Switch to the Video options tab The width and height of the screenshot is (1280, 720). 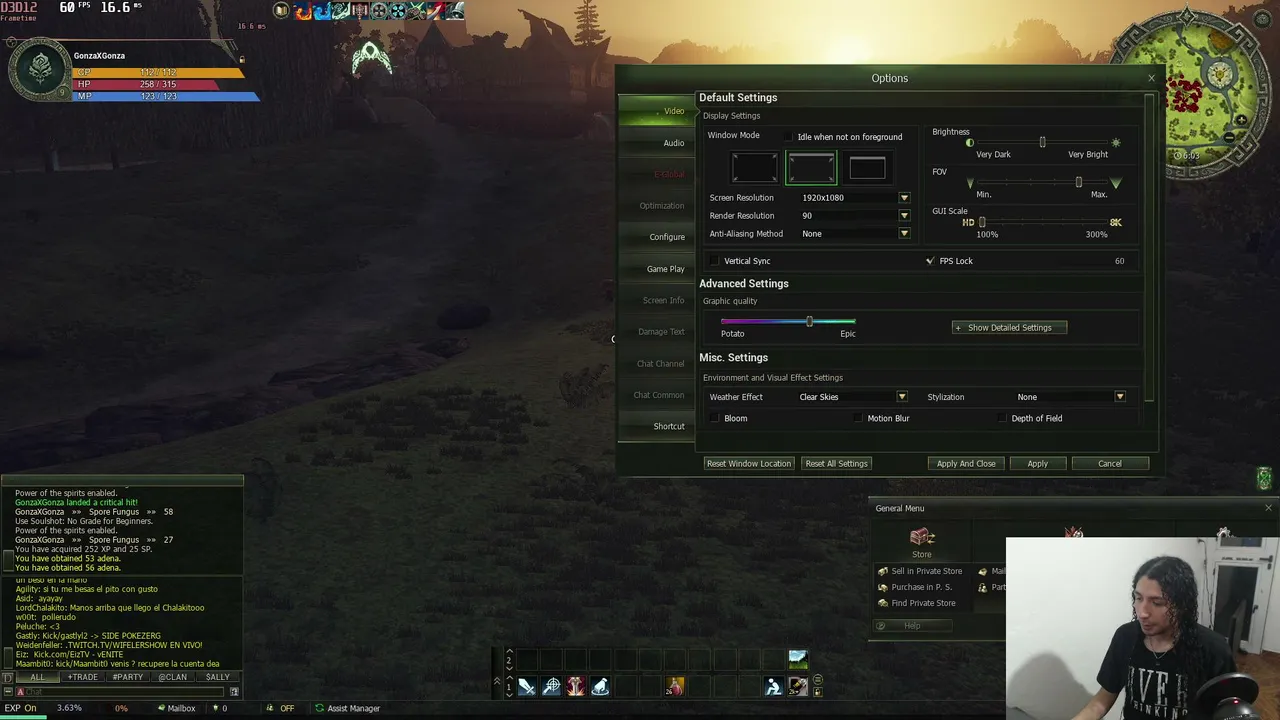pyautogui.click(x=658, y=111)
